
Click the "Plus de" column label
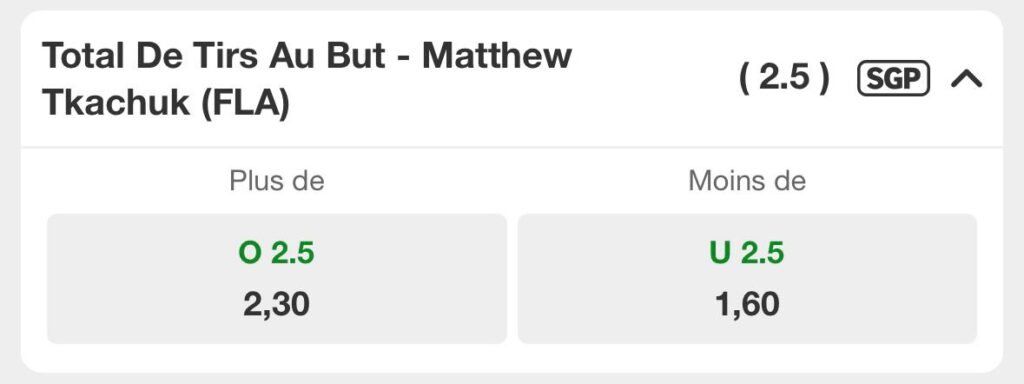pos(277,181)
